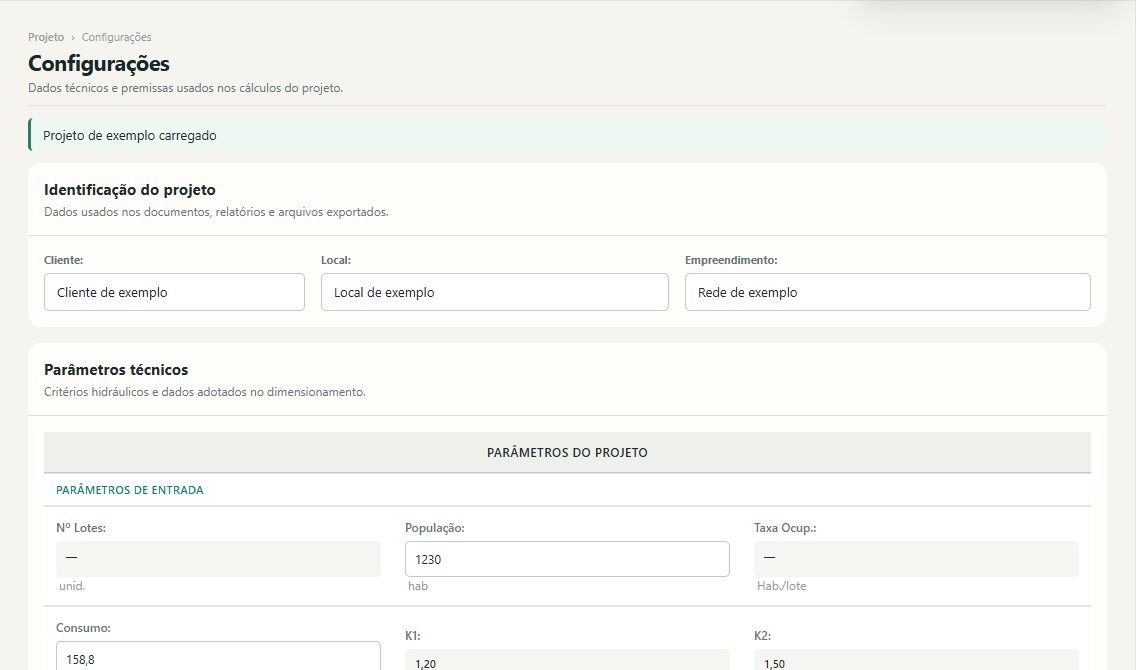Screen dimensions: 1136x670
Task: Select the 'Dados usados nos documentos' description text
Action: [x=217, y=212]
